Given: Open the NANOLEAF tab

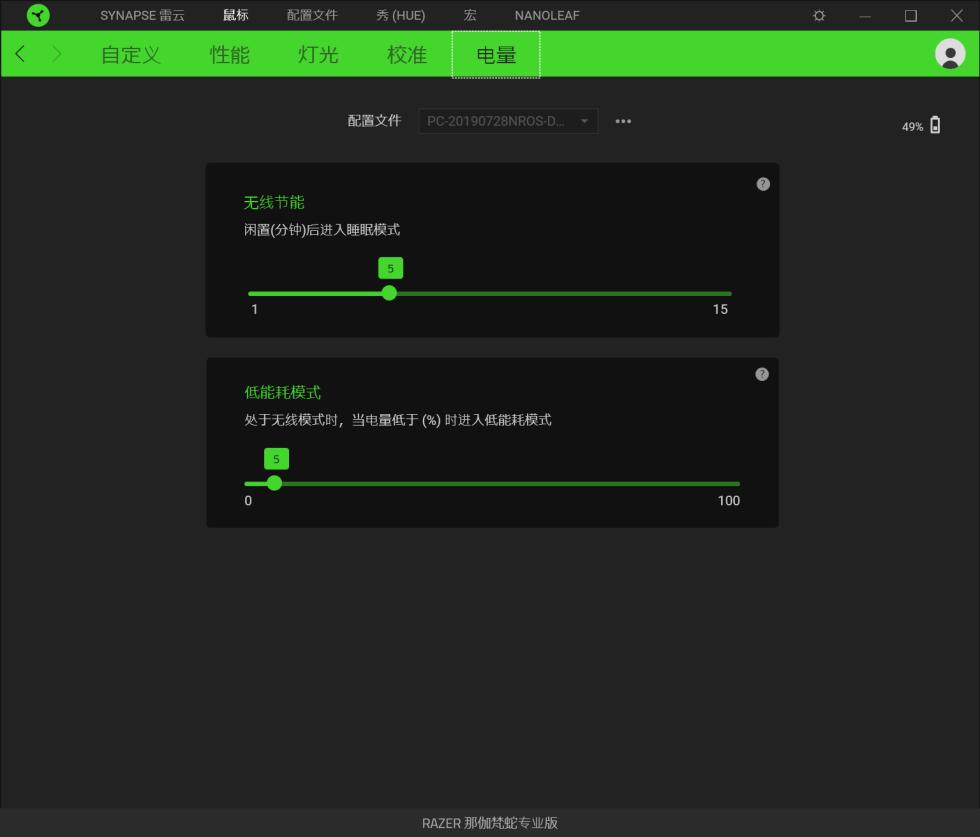Looking at the screenshot, I should point(547,16).
